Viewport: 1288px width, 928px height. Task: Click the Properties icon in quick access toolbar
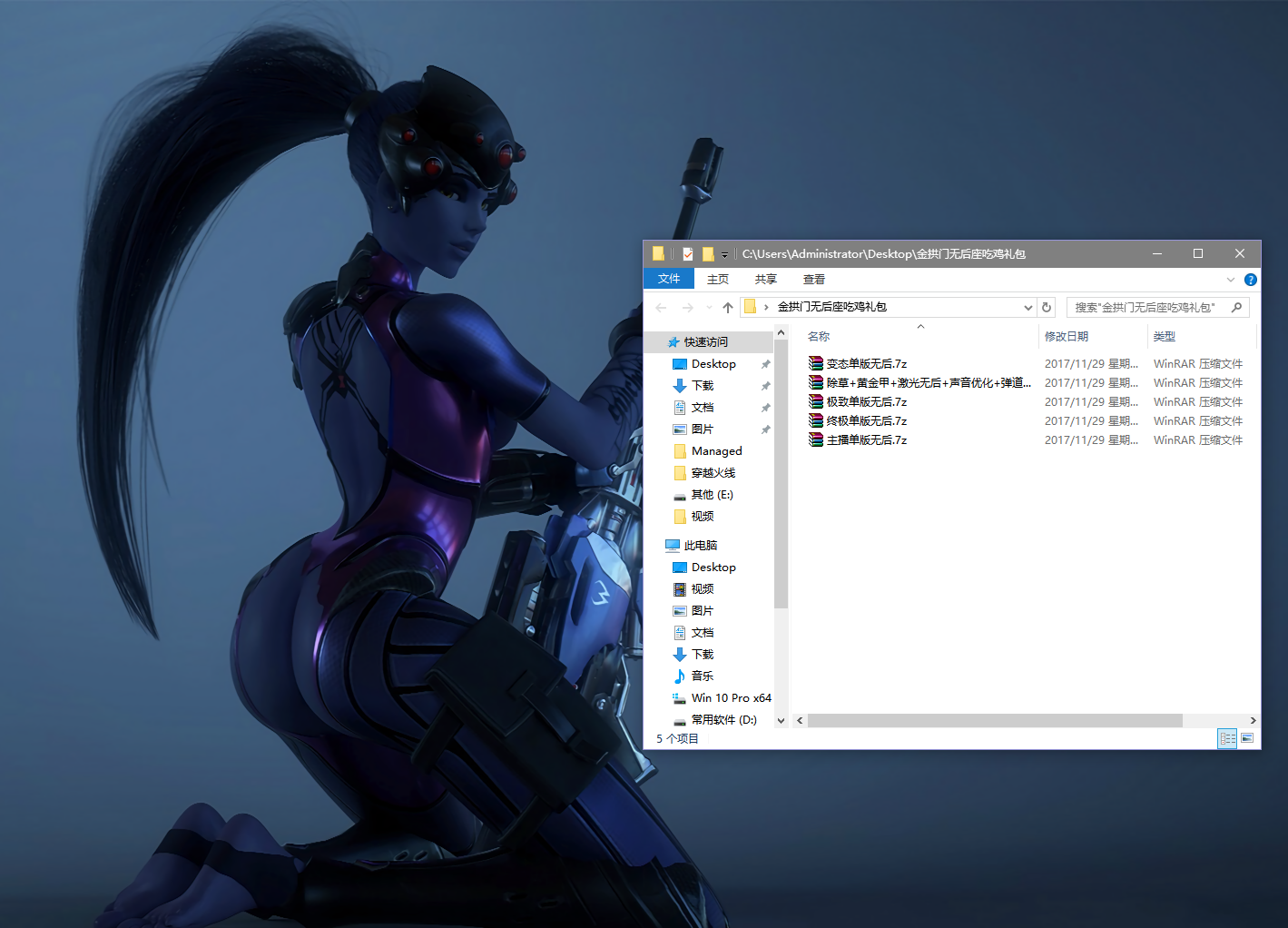pos(688,254)
